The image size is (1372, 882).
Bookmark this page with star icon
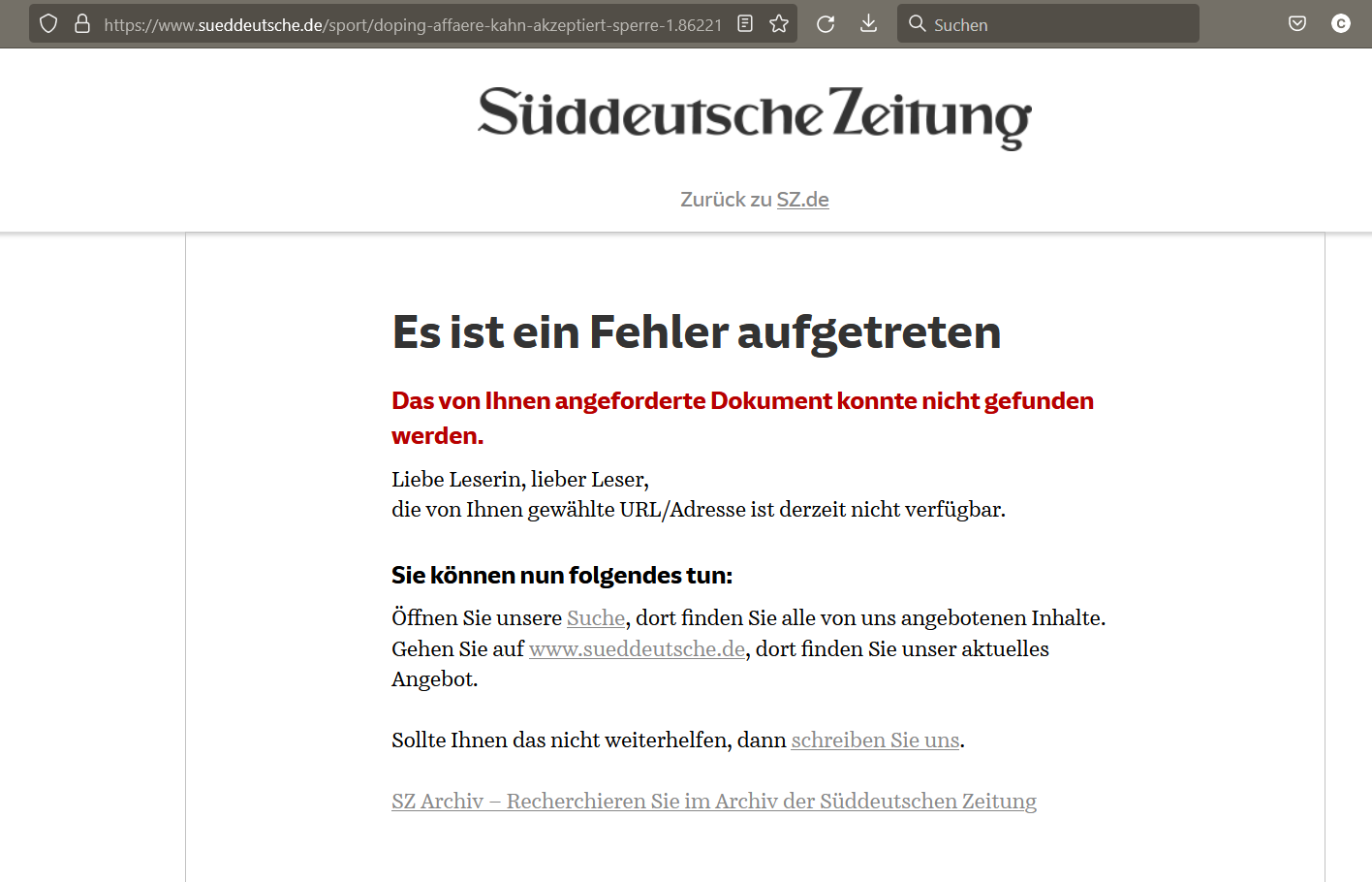tap(779, 24)
